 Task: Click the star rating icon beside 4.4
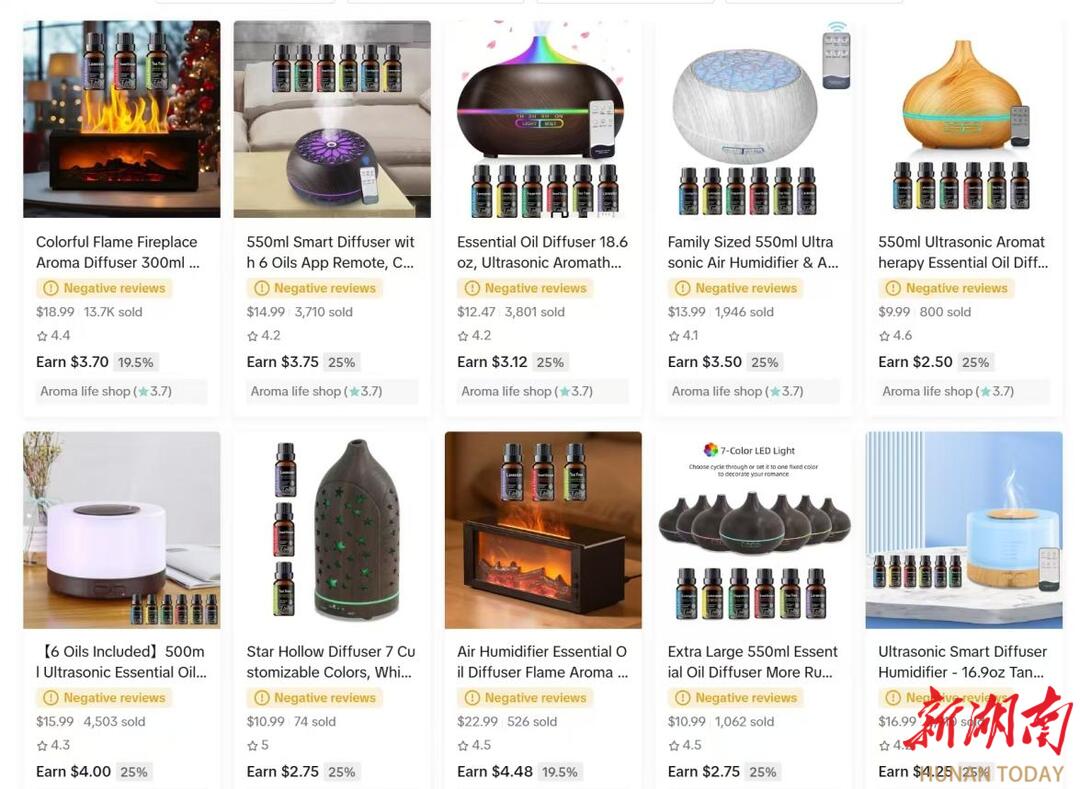(x=42, y=336)
